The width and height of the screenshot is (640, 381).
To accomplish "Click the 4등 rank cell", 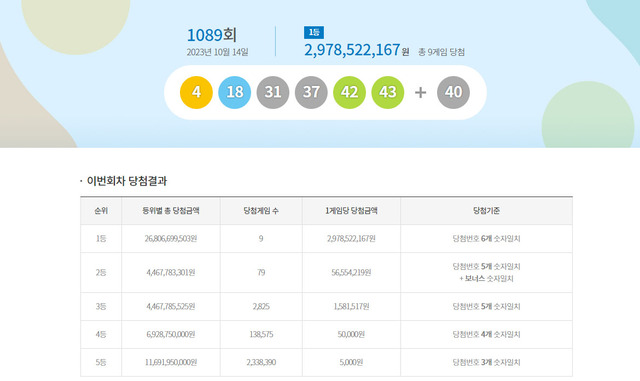I will point(101,334).
